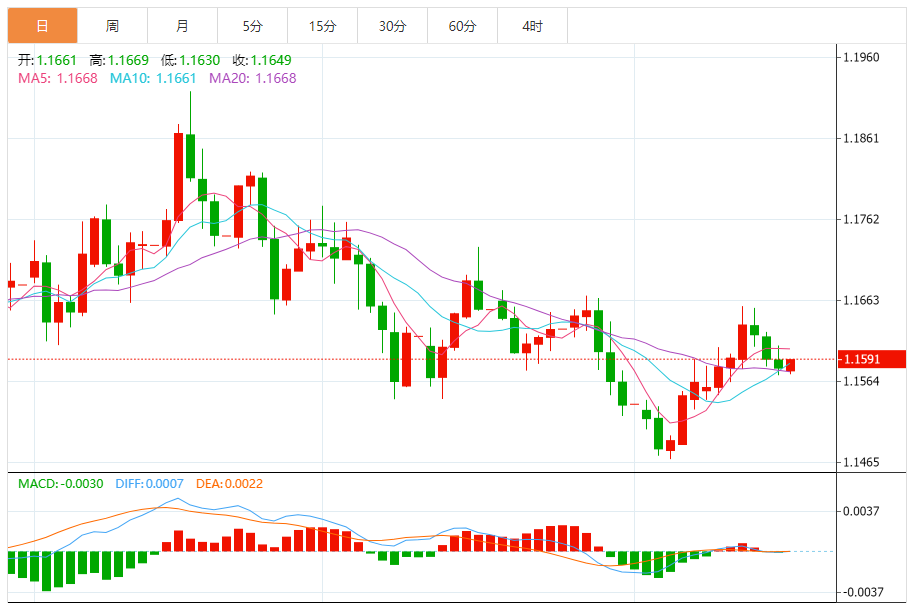Switch to the 周 weekly tab

pyautogui.click(x=113, y=26)
